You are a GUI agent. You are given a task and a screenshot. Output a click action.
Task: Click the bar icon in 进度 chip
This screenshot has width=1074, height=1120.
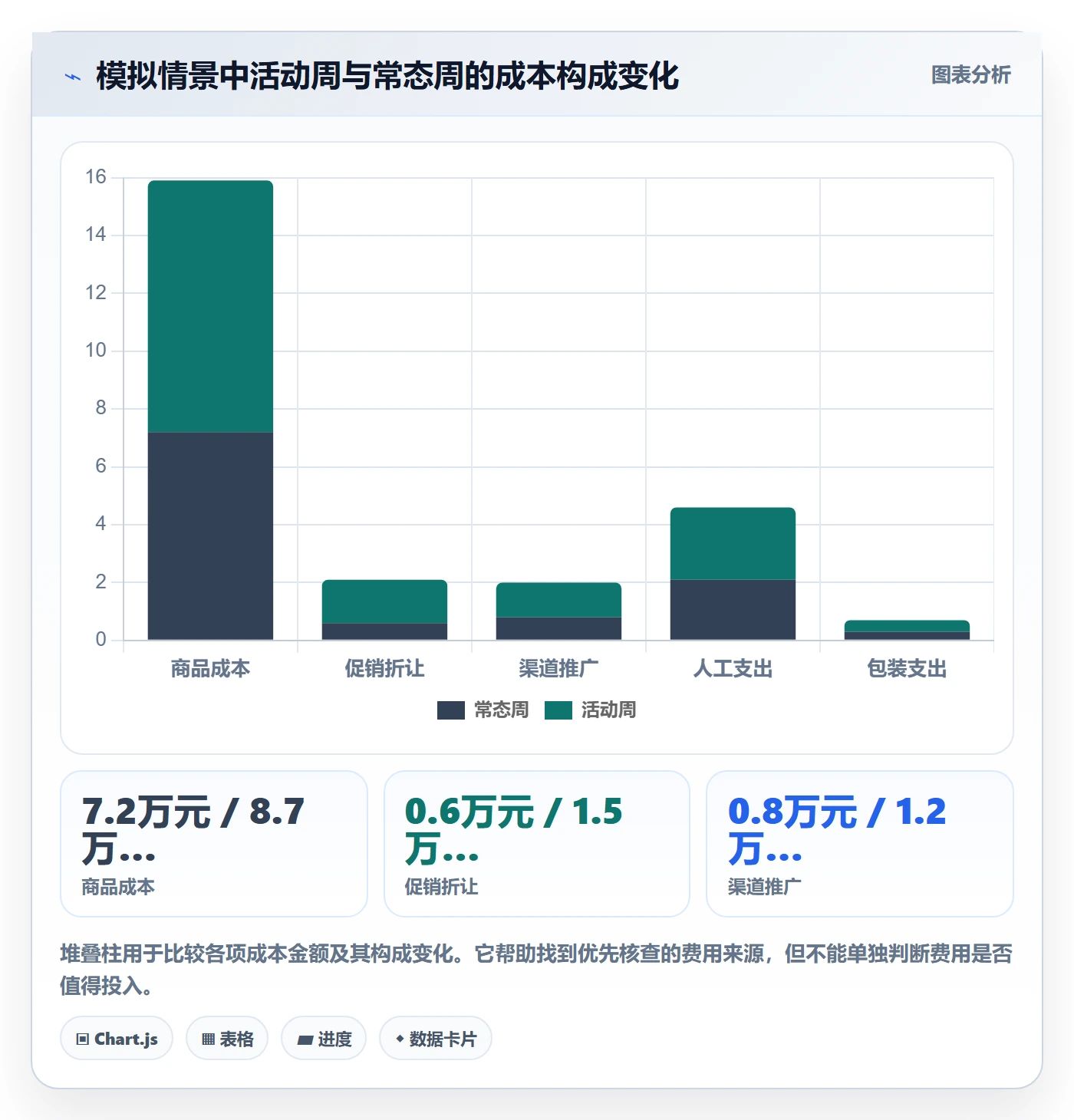[305, 1040]
